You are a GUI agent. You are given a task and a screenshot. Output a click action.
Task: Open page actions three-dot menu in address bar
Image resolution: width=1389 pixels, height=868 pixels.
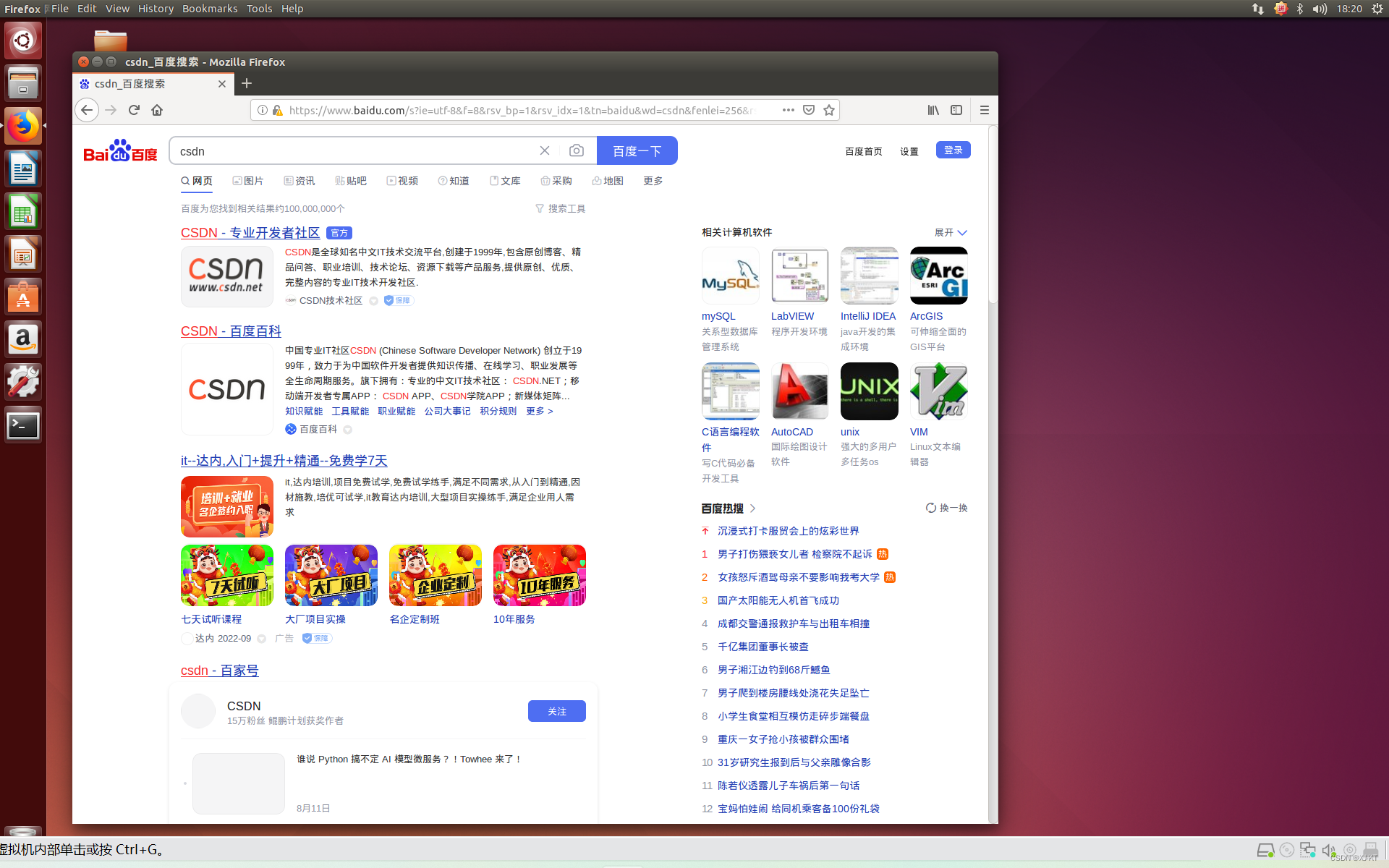click(789, 110)
